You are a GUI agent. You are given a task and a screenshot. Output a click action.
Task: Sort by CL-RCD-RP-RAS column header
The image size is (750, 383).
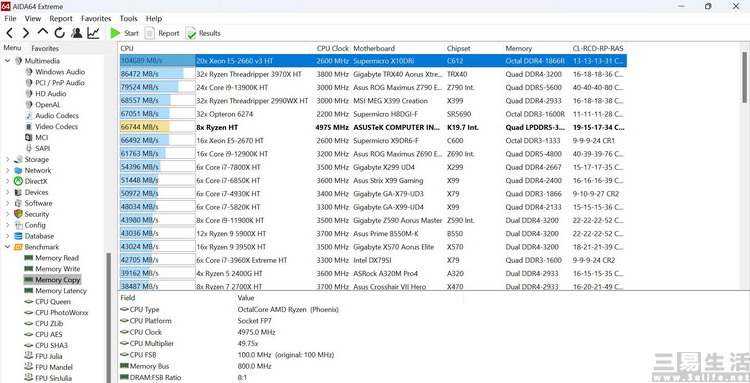598,48
